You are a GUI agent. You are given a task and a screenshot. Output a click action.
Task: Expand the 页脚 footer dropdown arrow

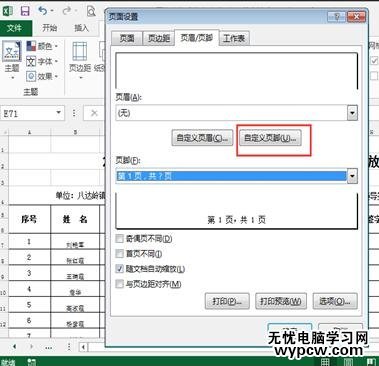tap(352, 176)
